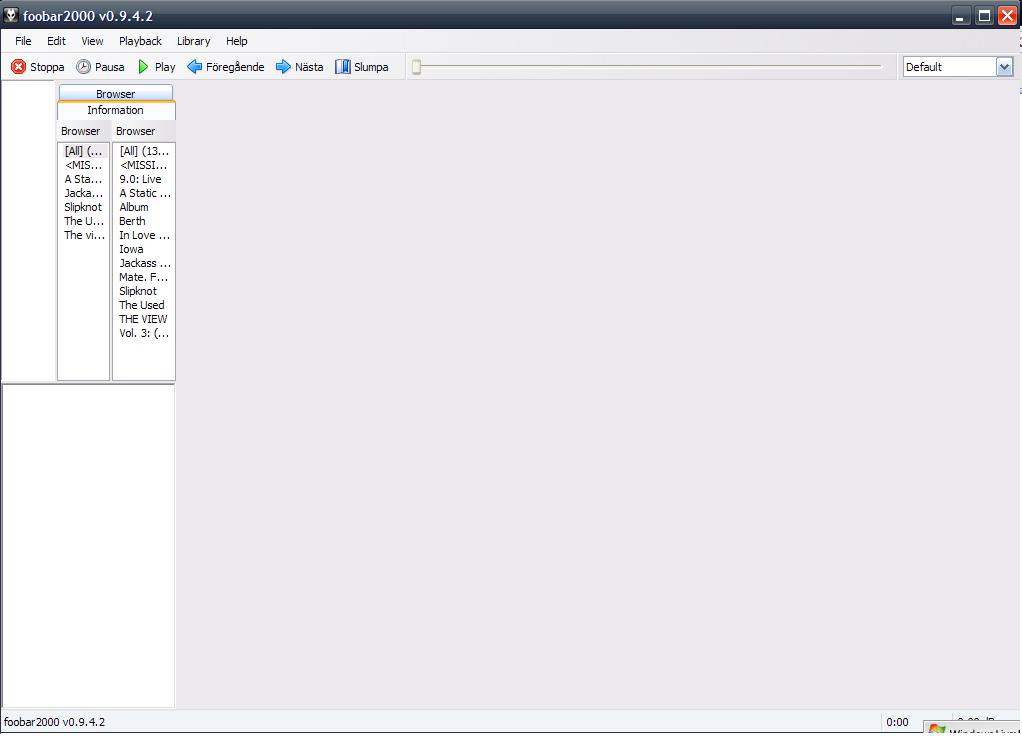
Task: Open the Edit menu
Action: click(x=56, y=41)
